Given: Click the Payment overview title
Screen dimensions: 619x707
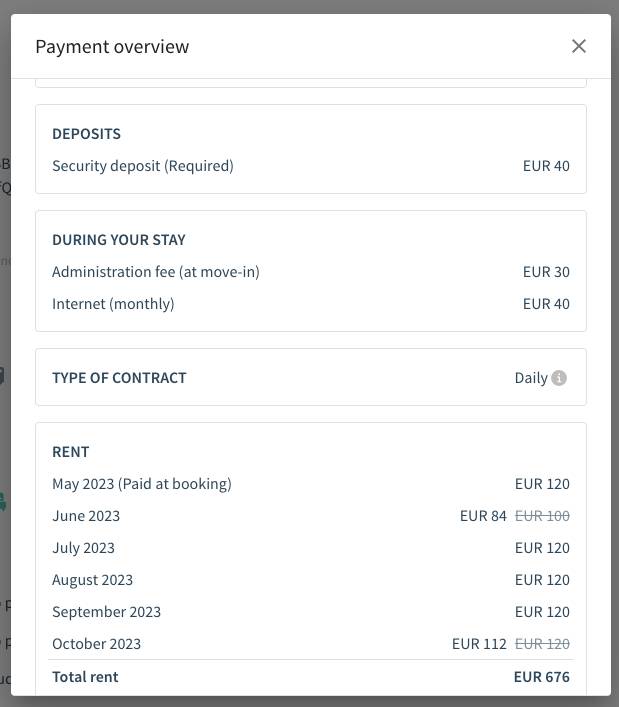Looking at the screenshot, I should [x=112, y=46].
